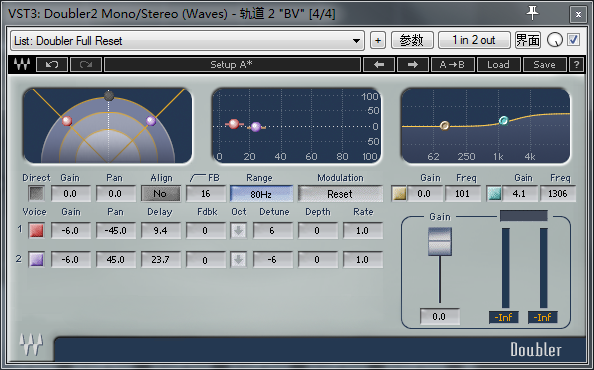Reset the right meter -Inf peak readout
This screenshot has width=594, height=370.
(x=543, y=317)
